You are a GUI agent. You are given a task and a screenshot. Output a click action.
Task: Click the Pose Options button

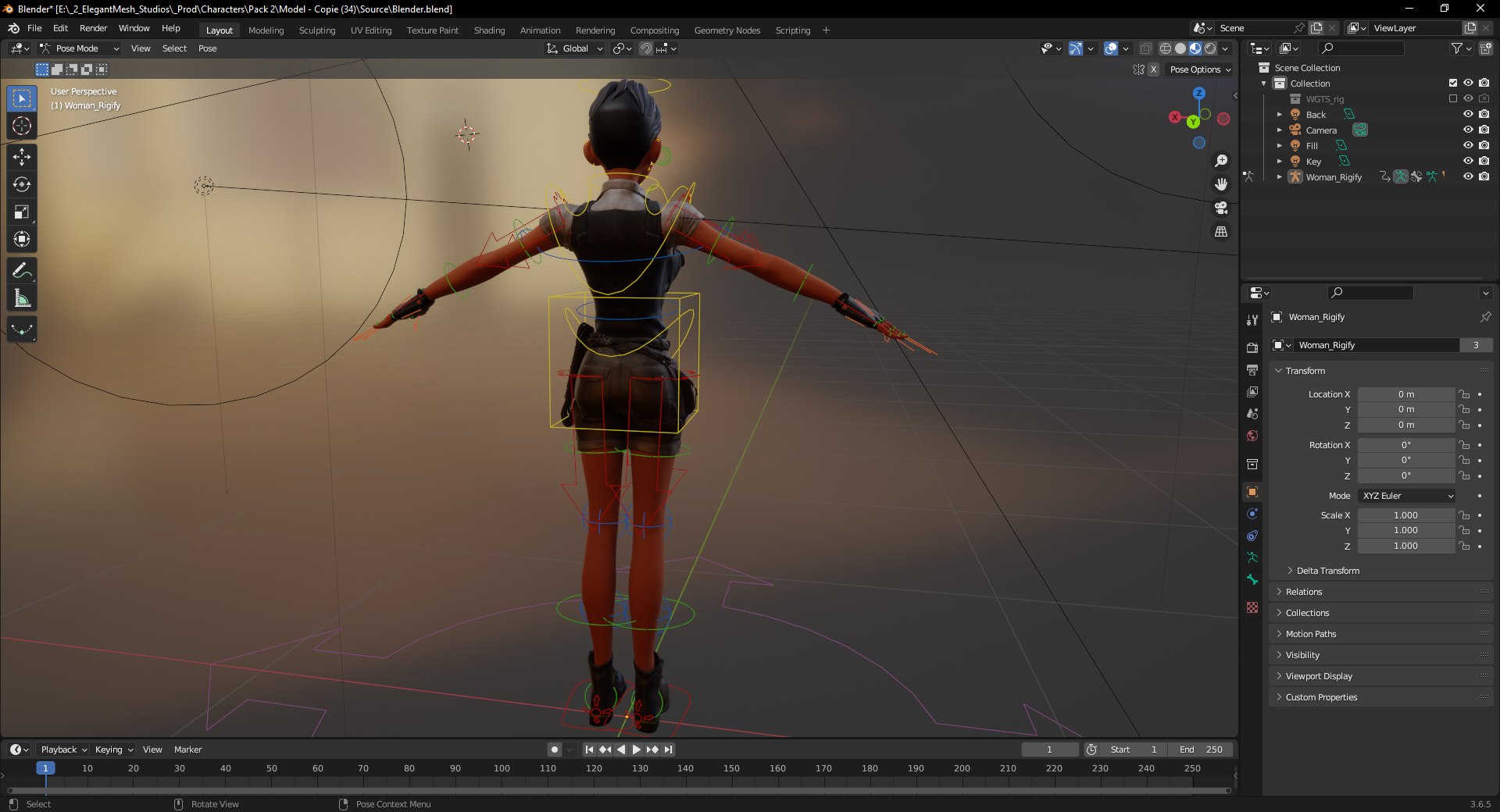(x=1200, y=69)
